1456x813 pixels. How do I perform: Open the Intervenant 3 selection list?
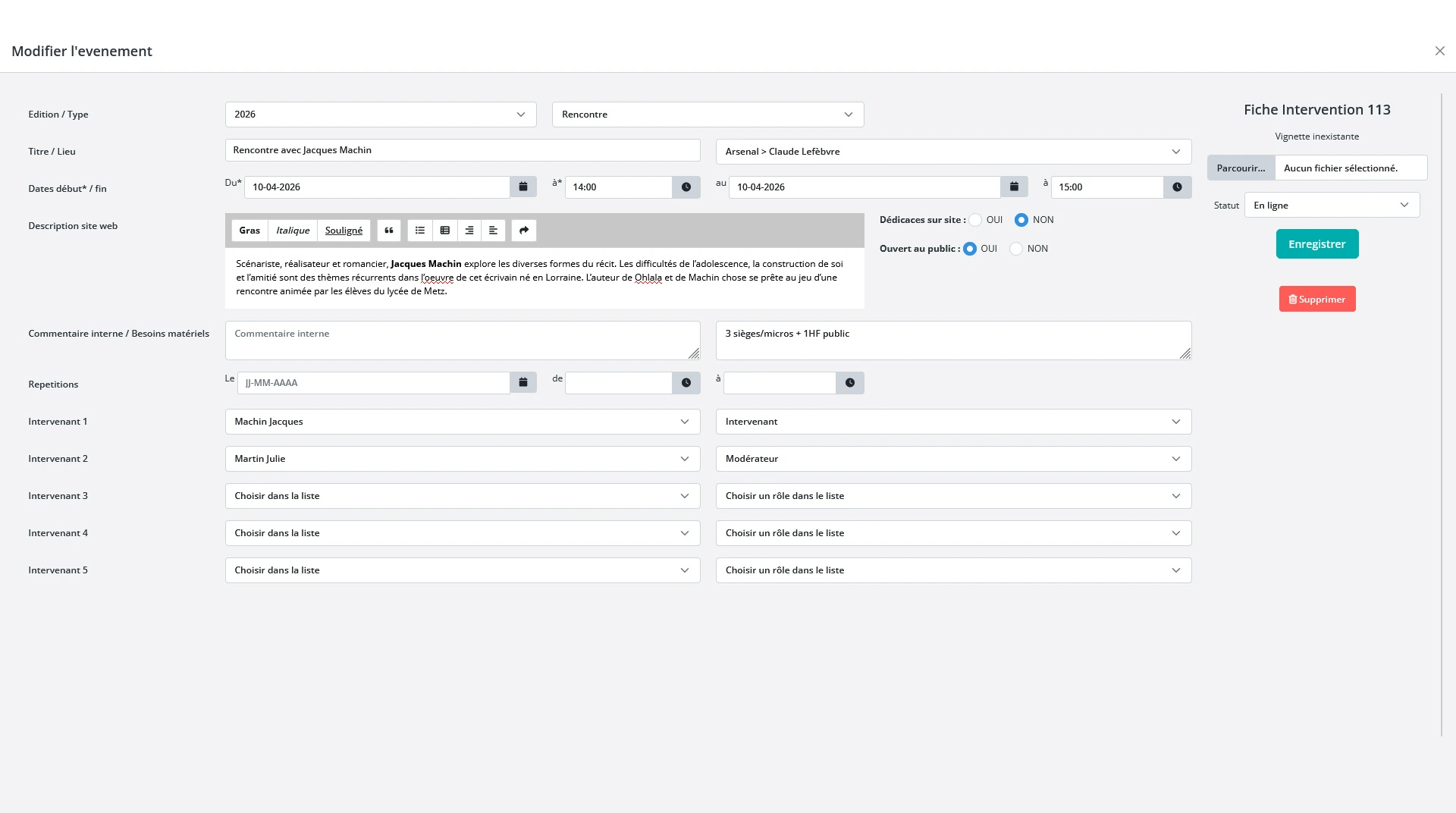[462, 496]
